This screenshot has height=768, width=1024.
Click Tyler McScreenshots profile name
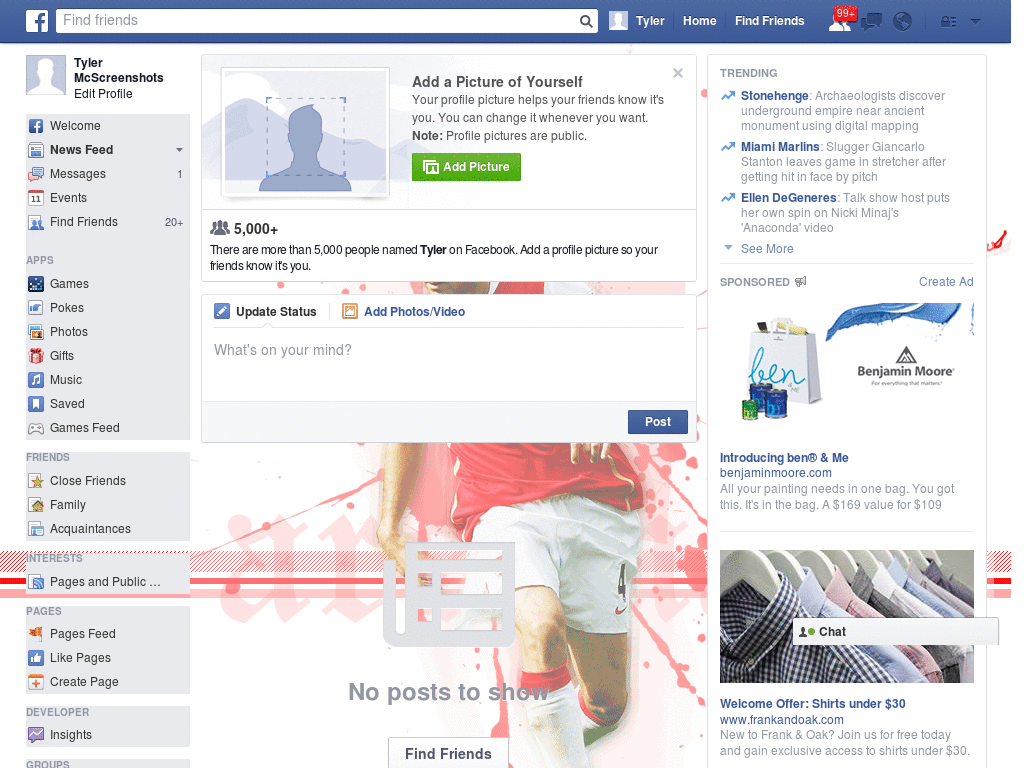click(x=118, y=71)
